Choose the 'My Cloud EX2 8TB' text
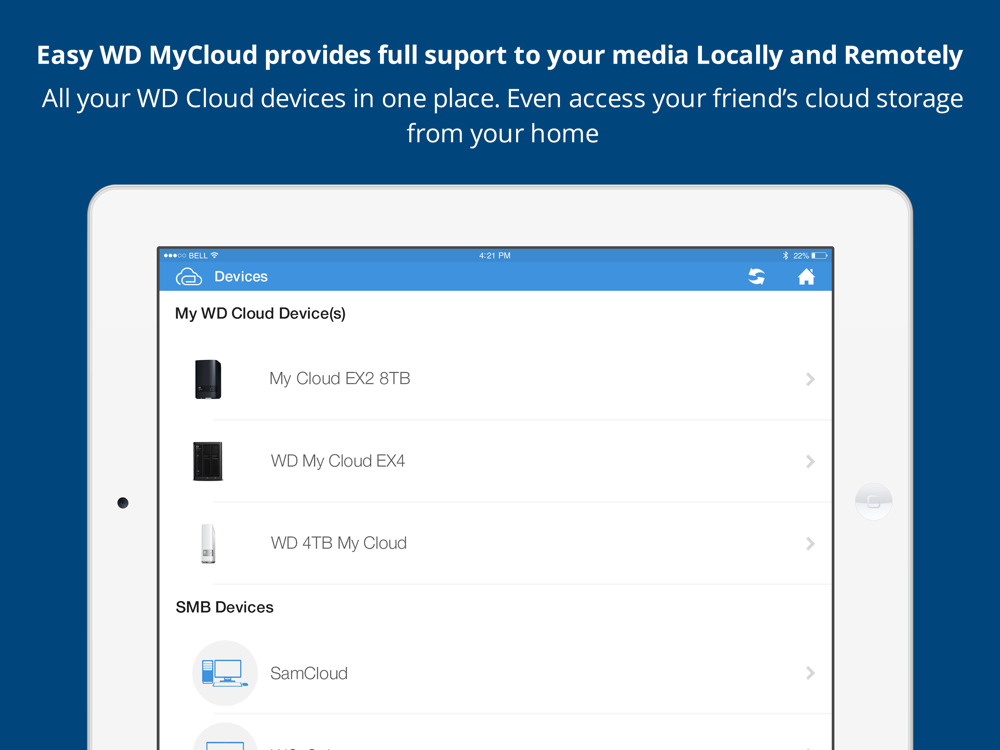The height and width of the screenshot is (750, 1000). 339,379
